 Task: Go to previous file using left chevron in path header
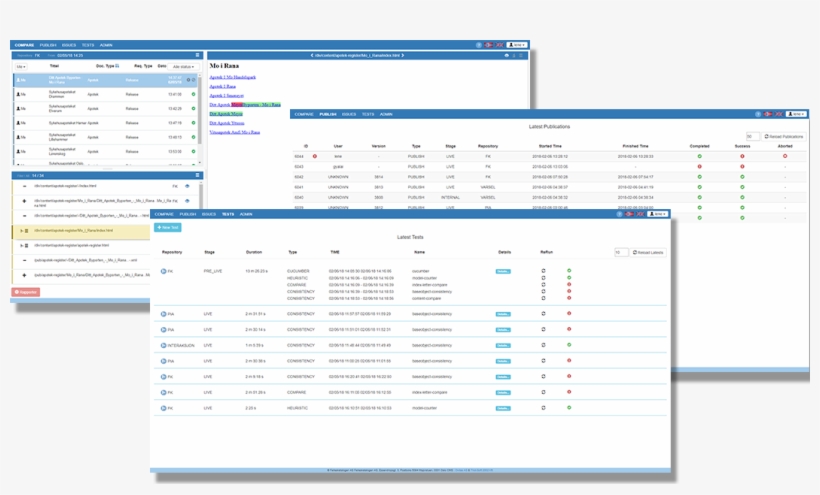tap(312, 55)
